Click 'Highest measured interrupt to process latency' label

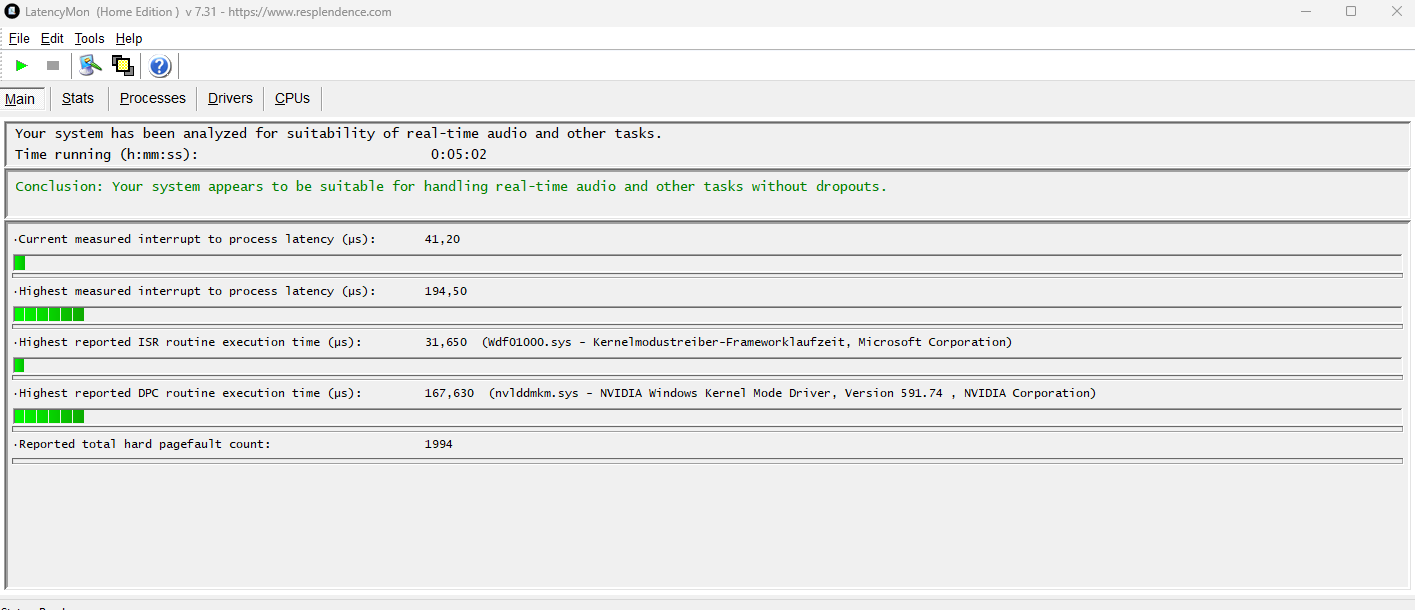(197, 291)
